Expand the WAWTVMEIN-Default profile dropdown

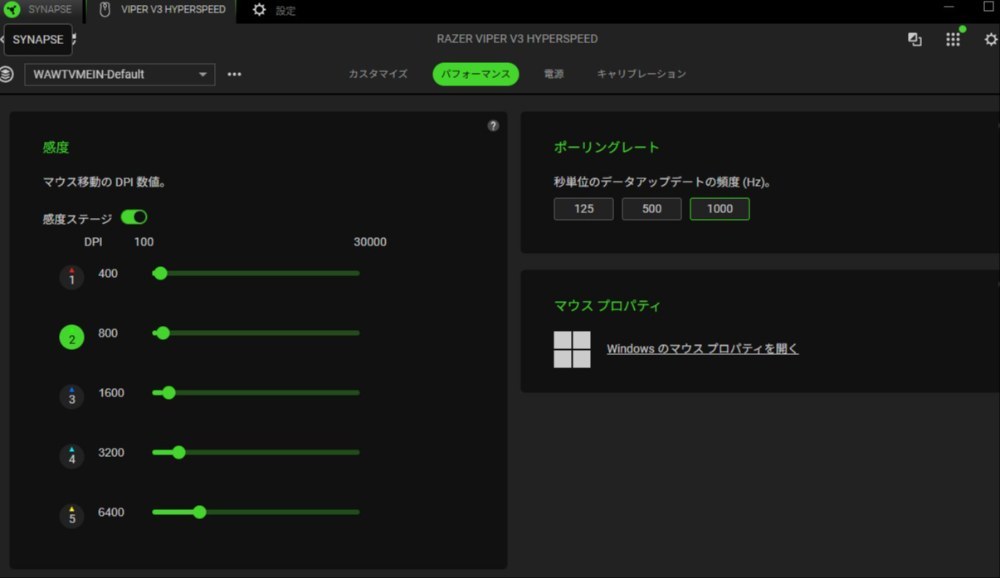click(x=119, y=74)
